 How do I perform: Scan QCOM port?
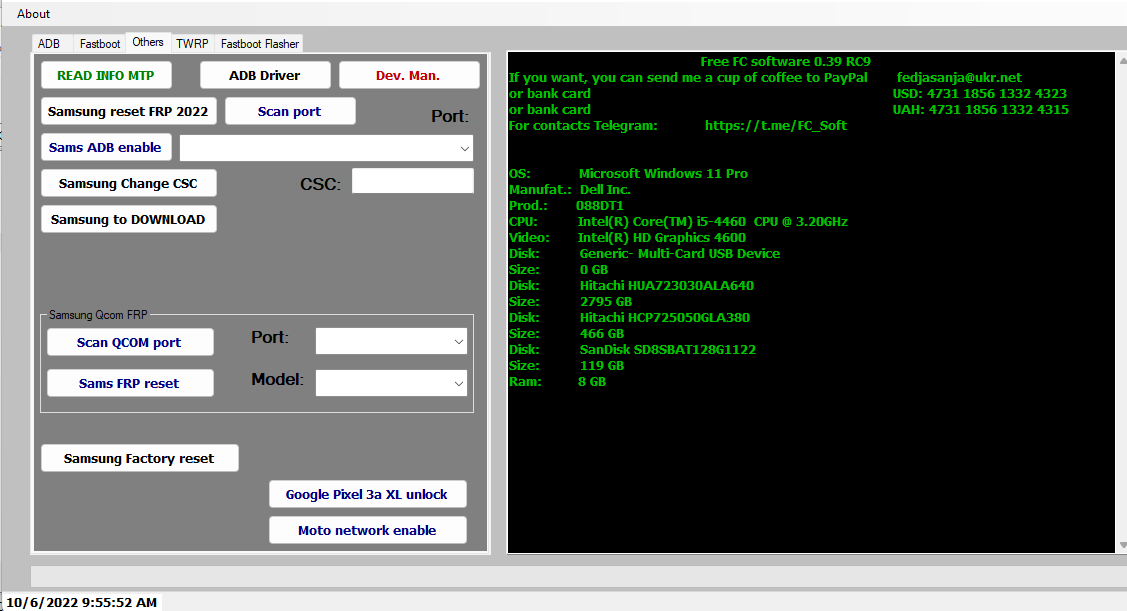click(x=130, y=341)
